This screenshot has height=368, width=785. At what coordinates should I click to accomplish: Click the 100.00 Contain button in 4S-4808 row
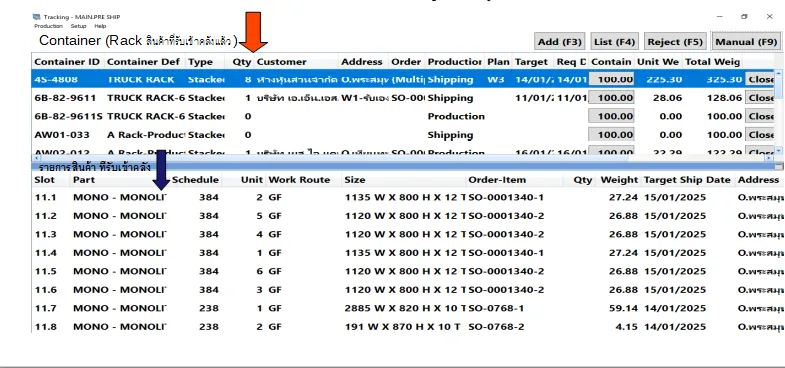(x=612, y=80)
